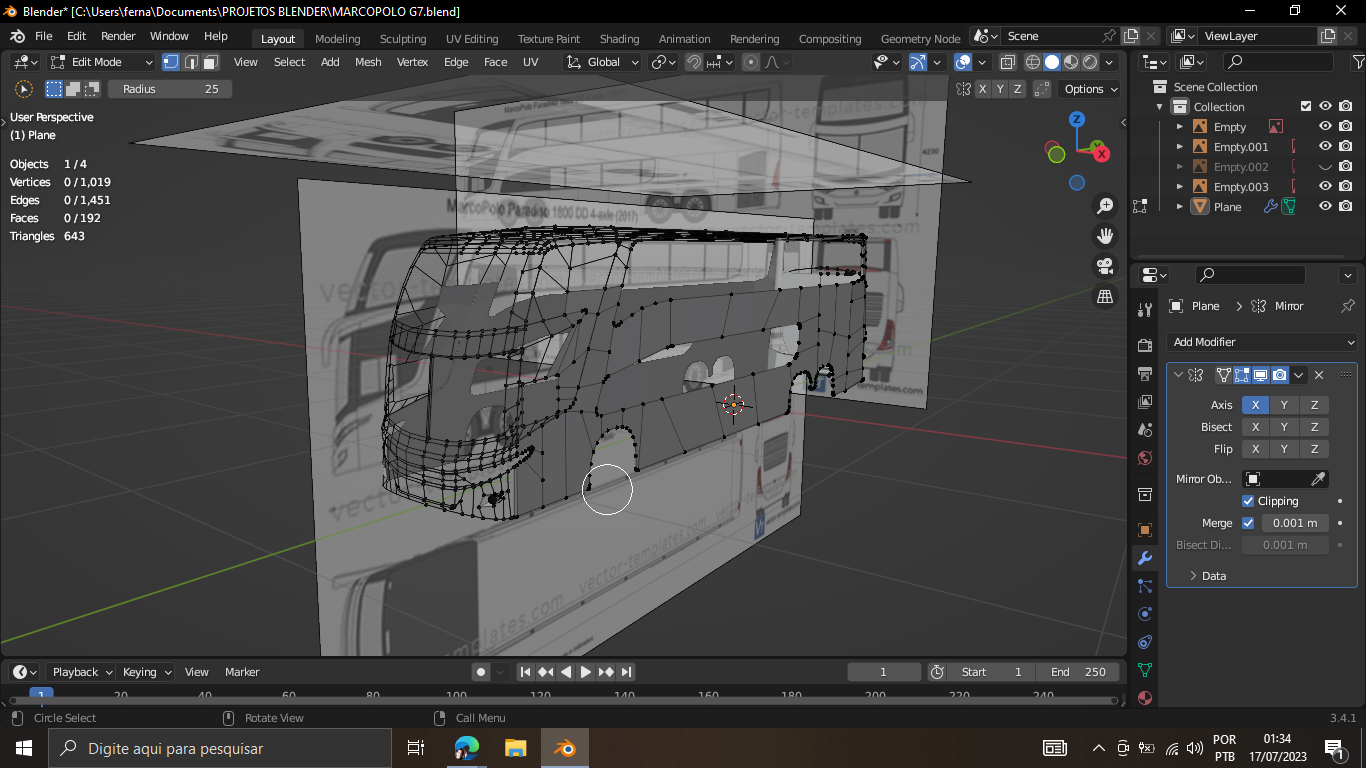Open the Material properties tab icon
Screen dimensions: 1366x768
1145,698
